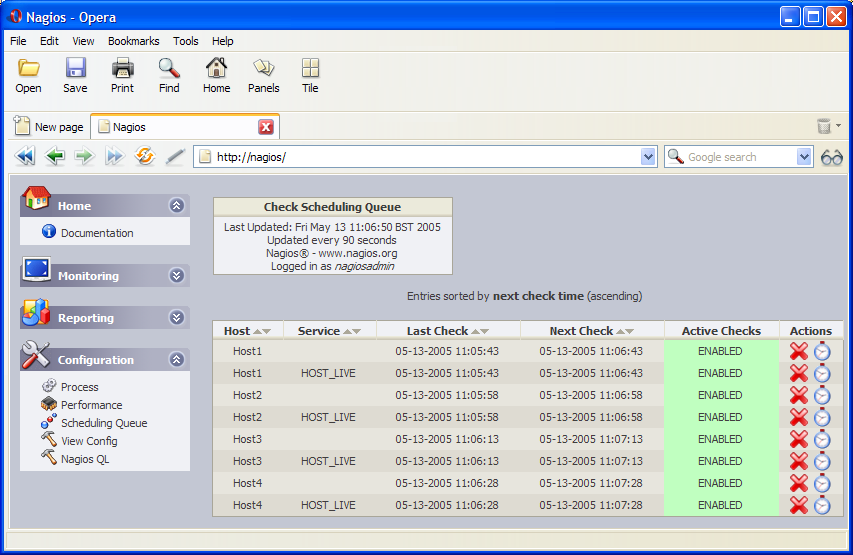This screenshot has height=555, width=853.
Task: Reload the page with the orange icon
Action: coord(145,156)
